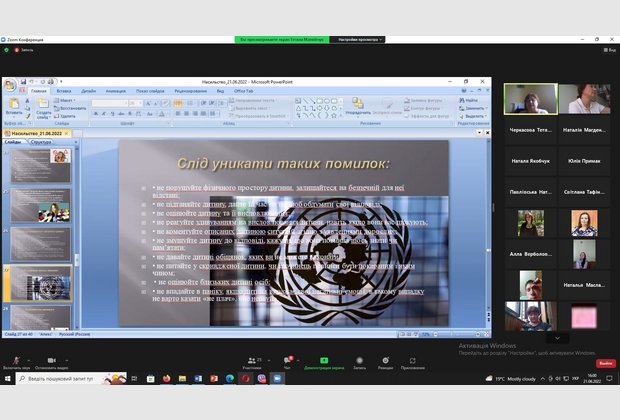Stop video in Zoom toolbar

coord(51,362)
